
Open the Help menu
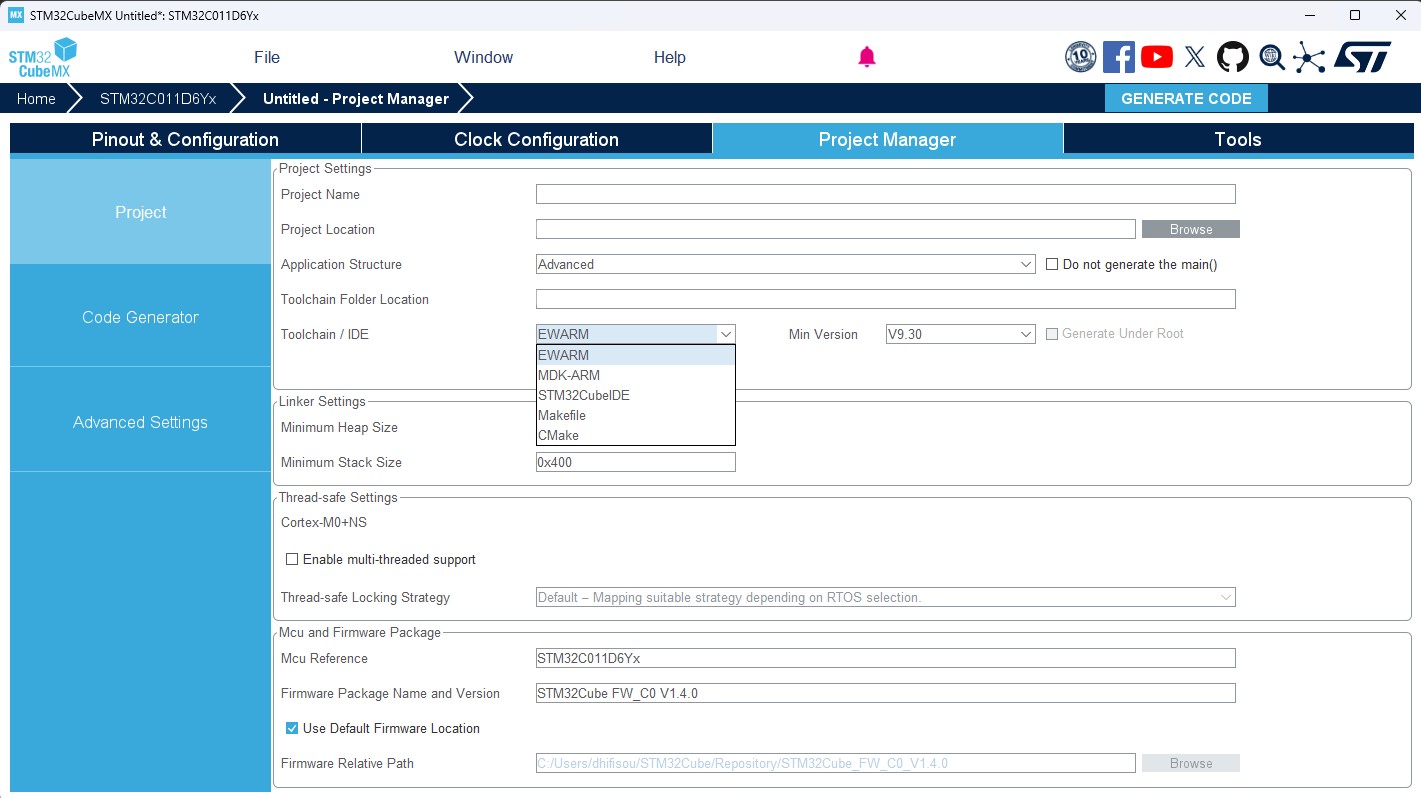669,57
